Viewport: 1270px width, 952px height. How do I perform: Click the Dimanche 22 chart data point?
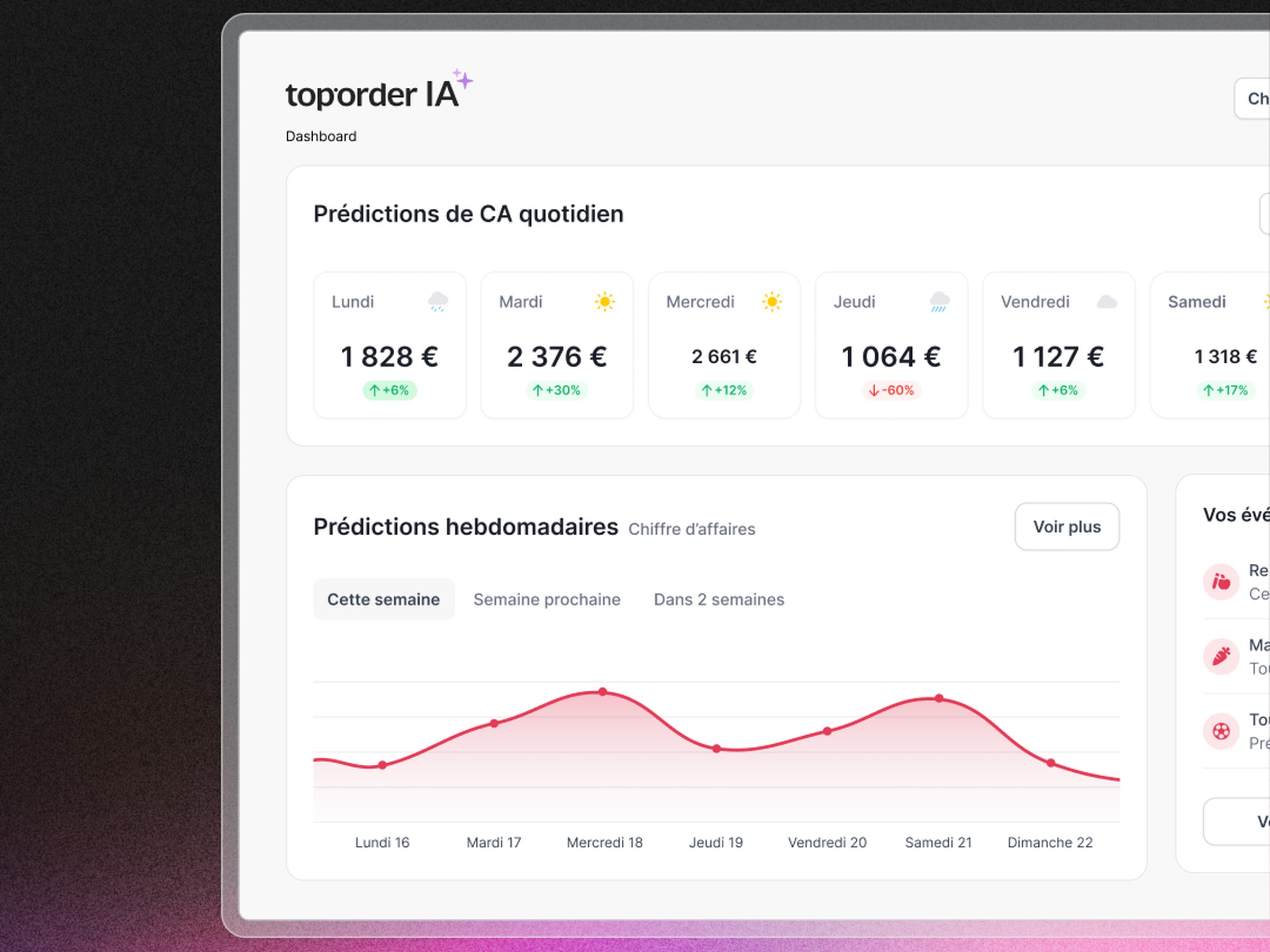click(x=1051, y=763)
